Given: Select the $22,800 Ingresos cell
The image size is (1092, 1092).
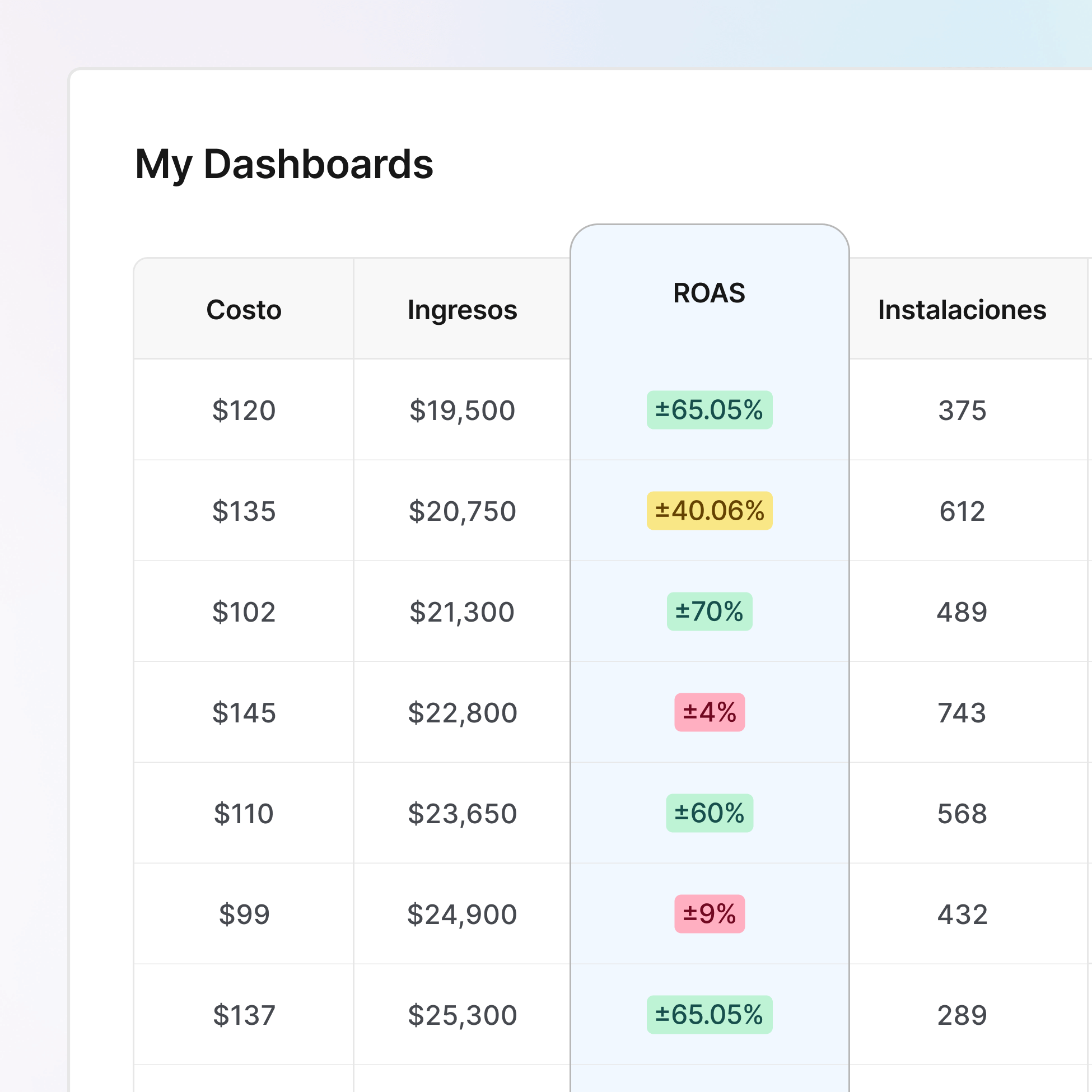Looking at the screenshot, I should (463, 712).
